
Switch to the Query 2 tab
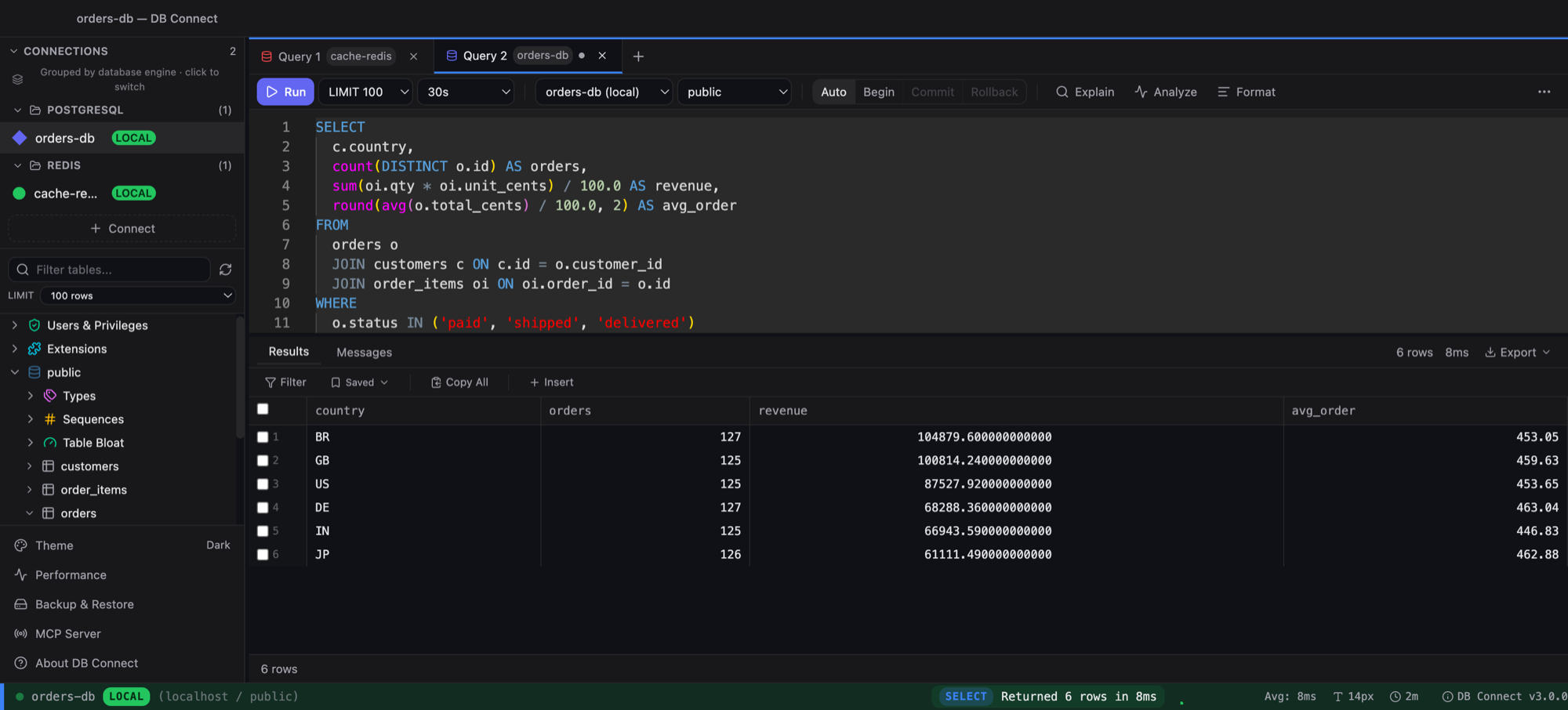[528, 56]
